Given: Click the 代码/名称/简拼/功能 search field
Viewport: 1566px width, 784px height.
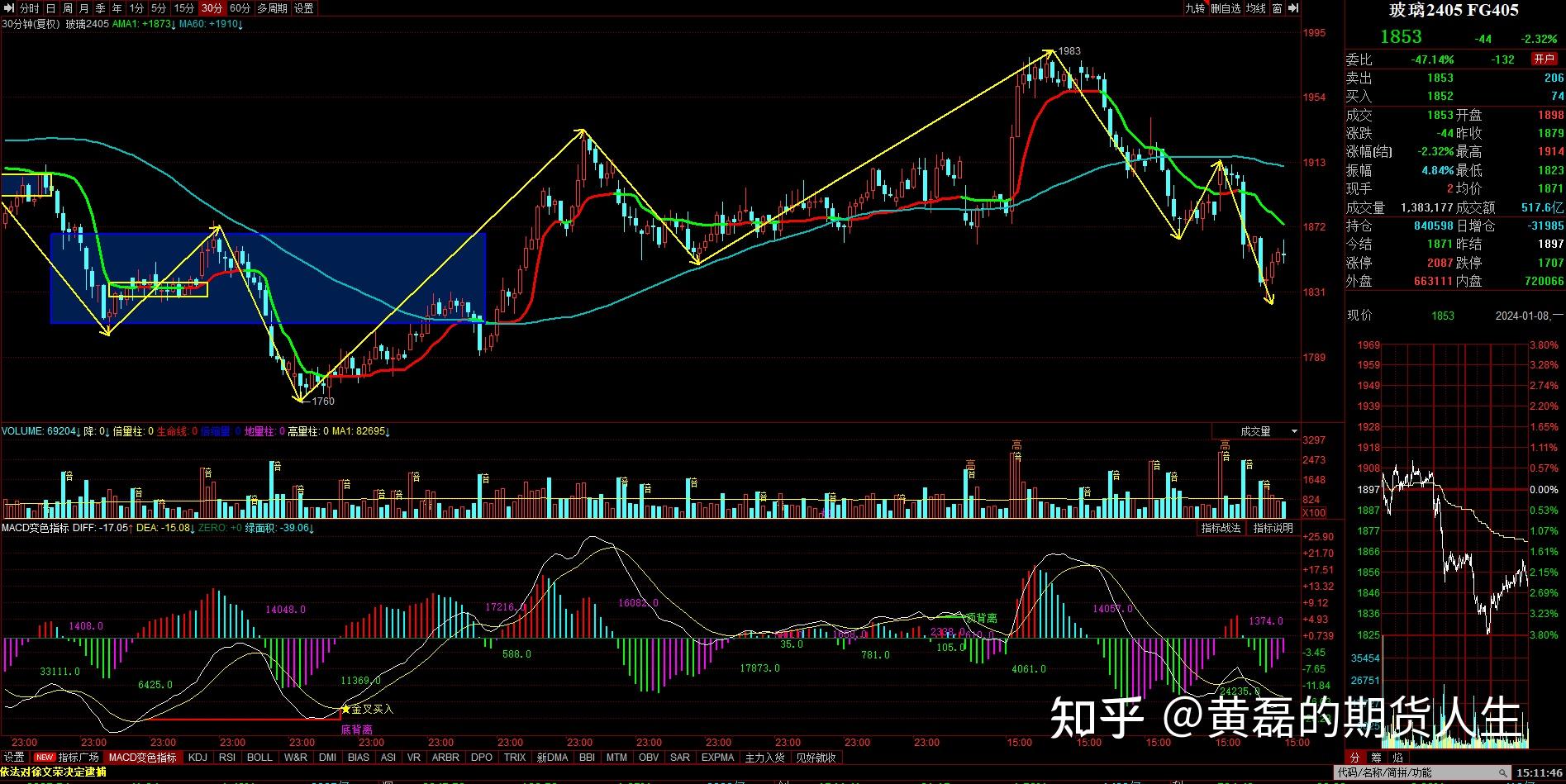Looking at the screenshot, I should [1423, 773].
